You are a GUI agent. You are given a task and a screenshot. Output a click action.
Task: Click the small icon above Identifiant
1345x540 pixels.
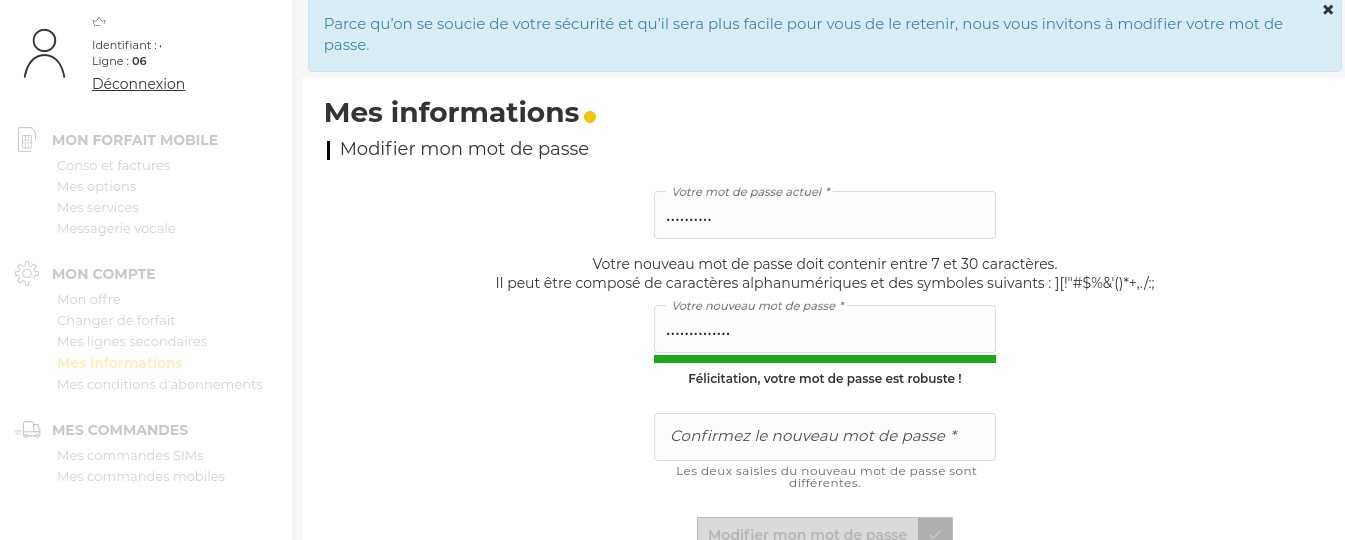(99, 22)
